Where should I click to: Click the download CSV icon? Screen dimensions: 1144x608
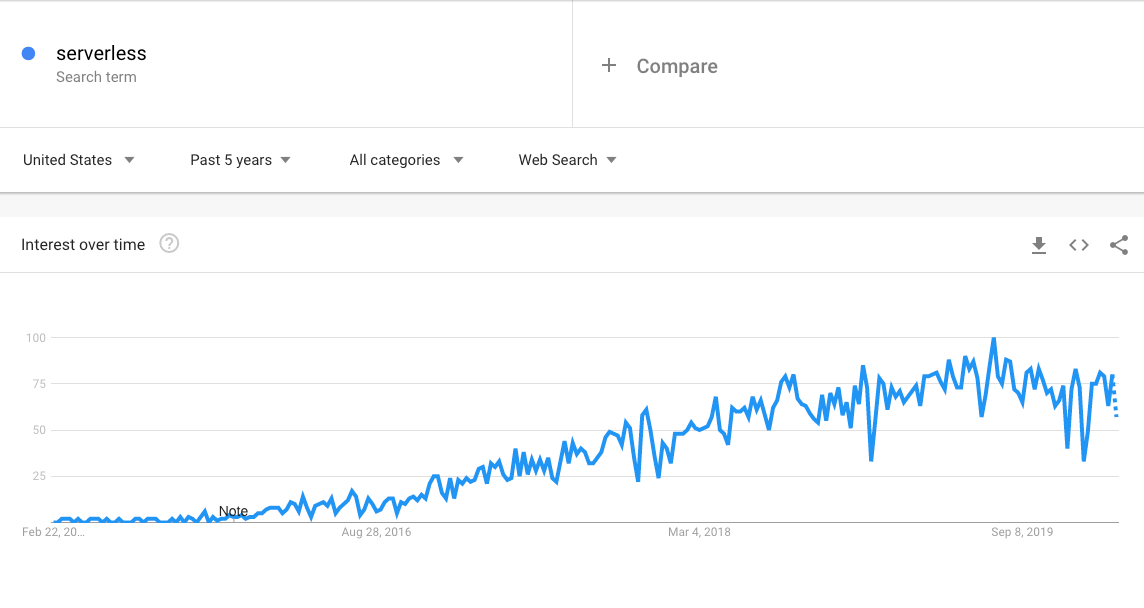(1038, 244)
